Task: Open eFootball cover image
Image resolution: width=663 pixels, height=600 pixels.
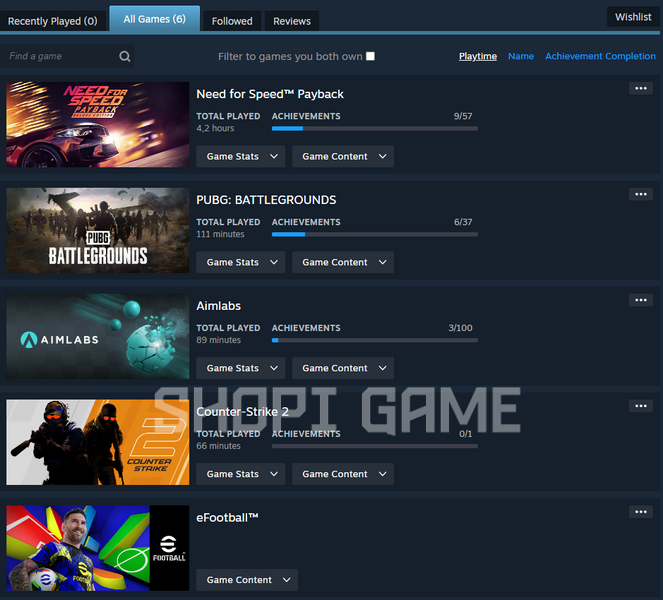Action: pyautogui.click(x=98, y=548)
